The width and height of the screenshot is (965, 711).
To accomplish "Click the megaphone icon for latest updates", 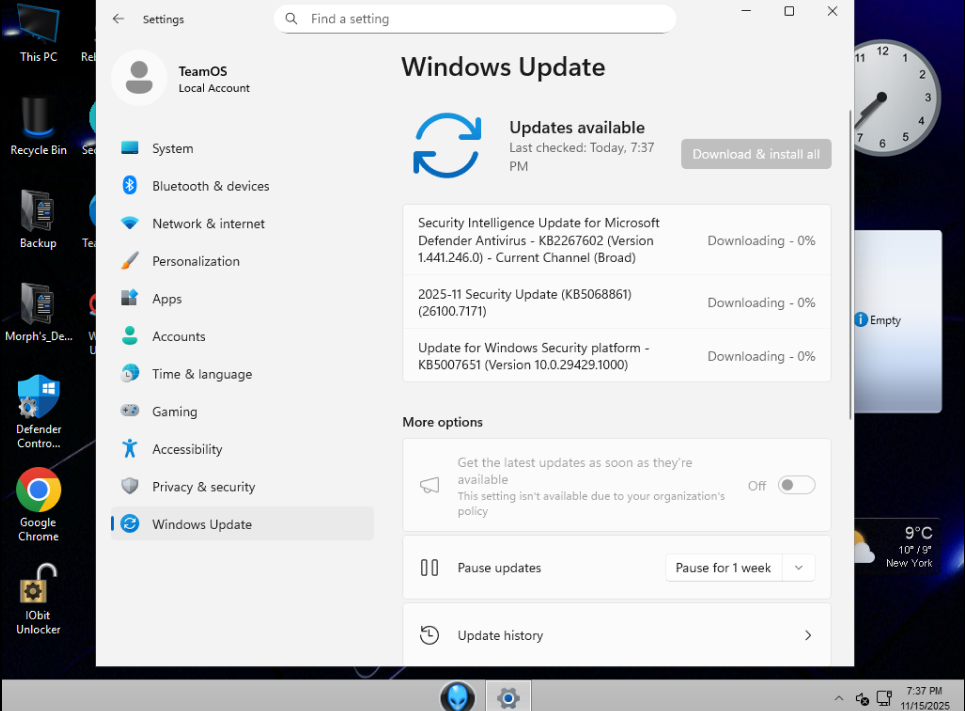I will (x=430, y=486).
